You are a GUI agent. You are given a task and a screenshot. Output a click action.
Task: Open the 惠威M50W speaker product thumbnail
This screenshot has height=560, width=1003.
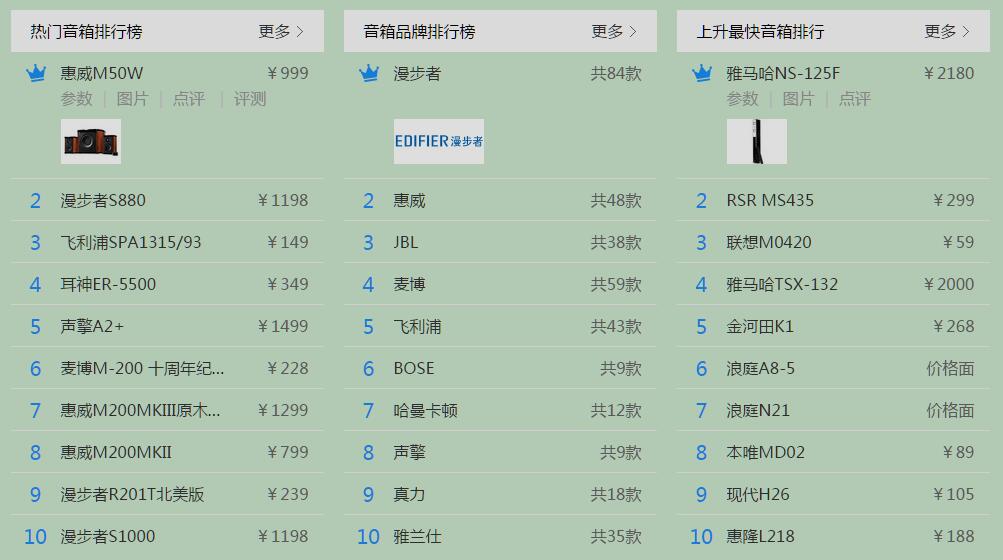(x=91, y=141)
